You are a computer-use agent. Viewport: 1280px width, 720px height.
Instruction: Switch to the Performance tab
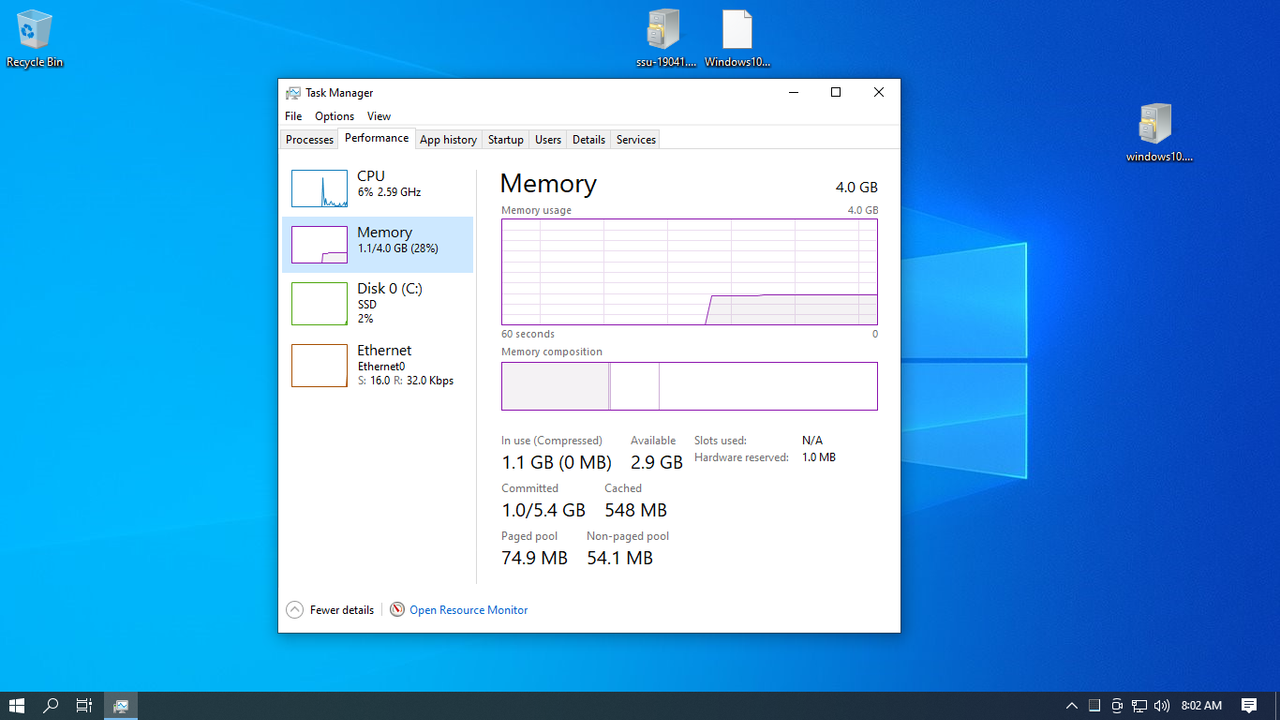coord(377,138)
